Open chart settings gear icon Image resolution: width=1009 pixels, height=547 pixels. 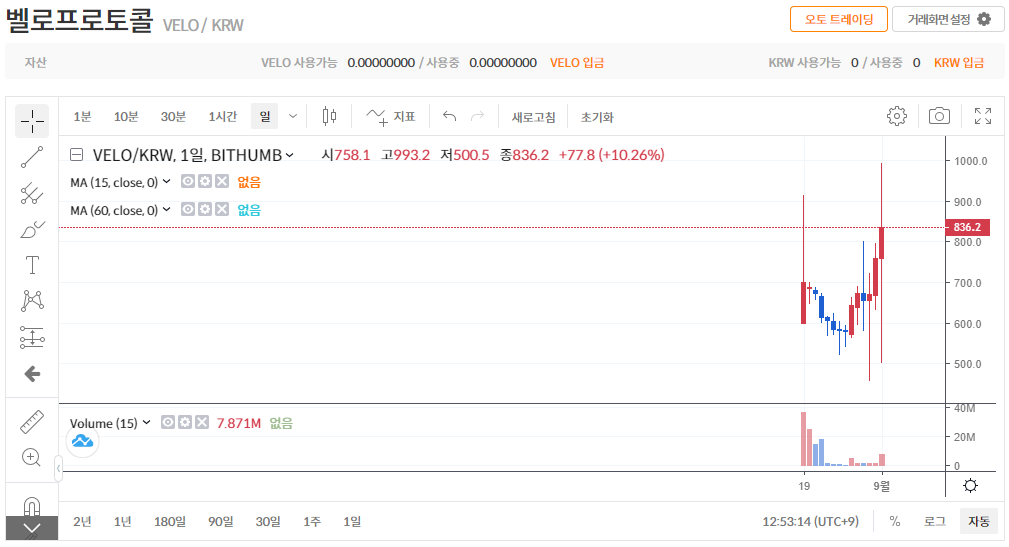click(x=896, y=116)
